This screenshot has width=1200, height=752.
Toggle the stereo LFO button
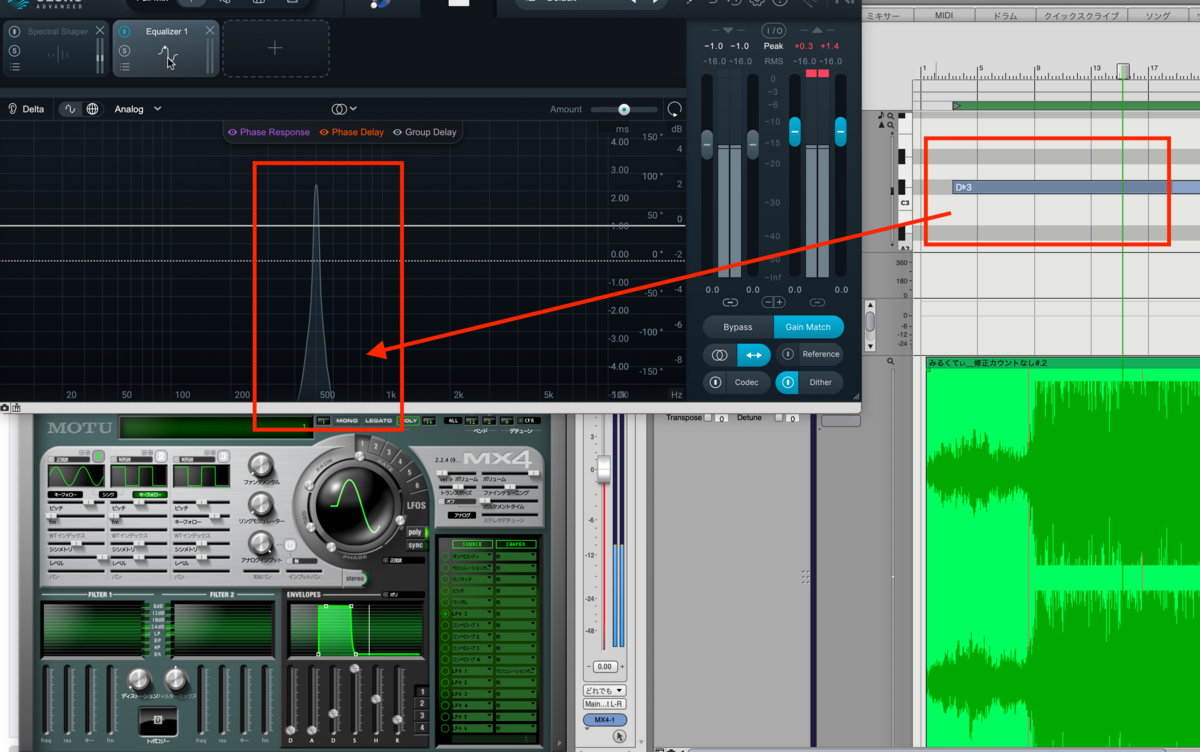point(355,578)
